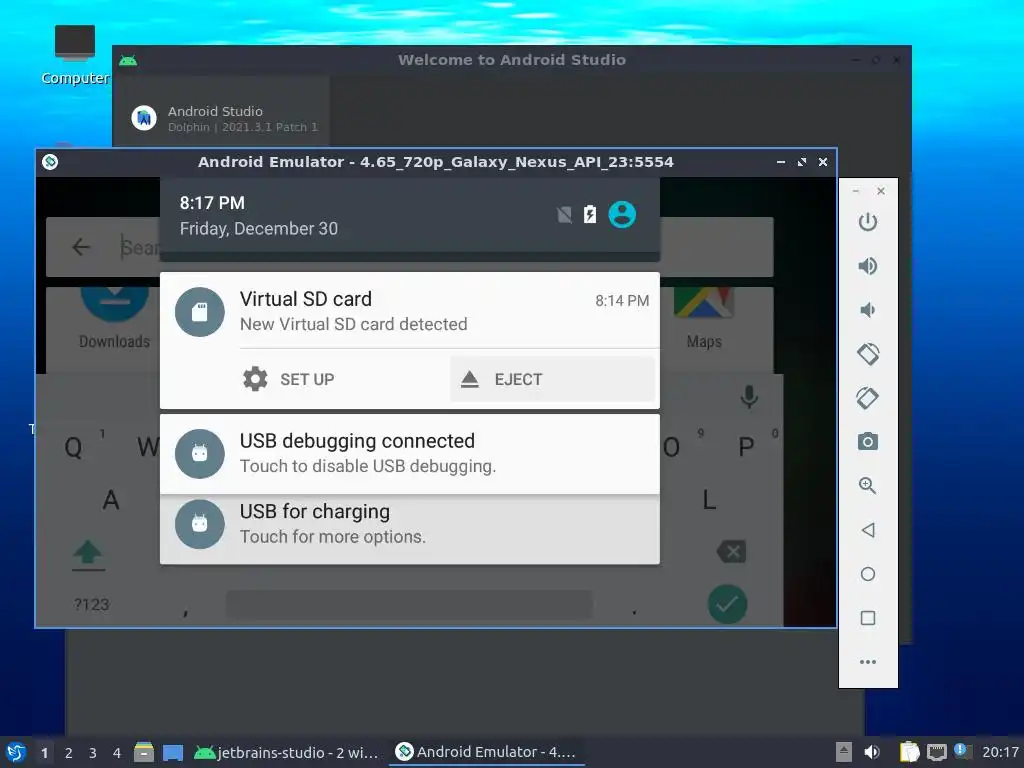Tap the battery charging status icon
This screenshot has height=768, width=1024.
[x=590, y=214]
